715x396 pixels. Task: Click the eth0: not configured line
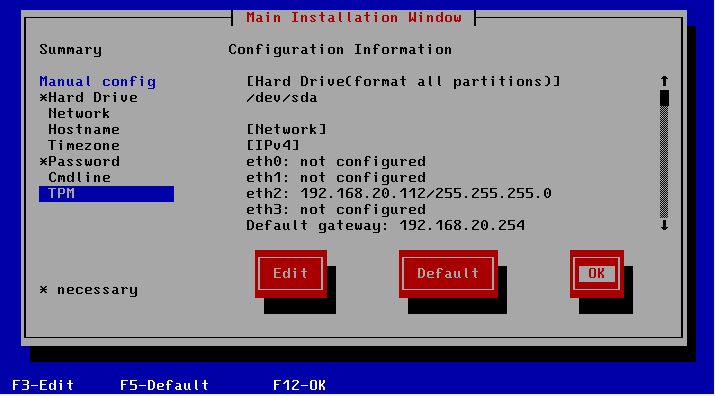tap(336, 162)
